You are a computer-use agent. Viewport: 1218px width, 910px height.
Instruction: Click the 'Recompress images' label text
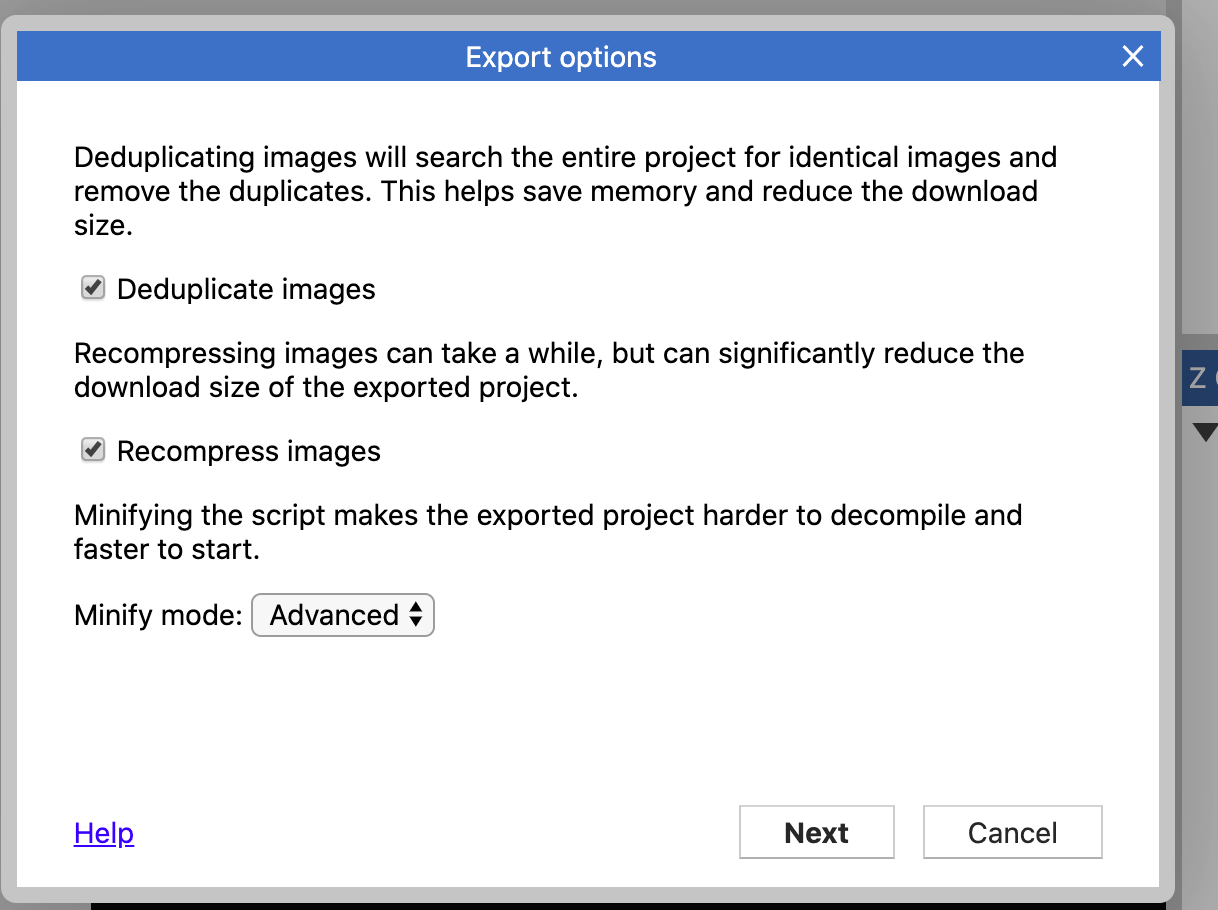pos(249,452)
